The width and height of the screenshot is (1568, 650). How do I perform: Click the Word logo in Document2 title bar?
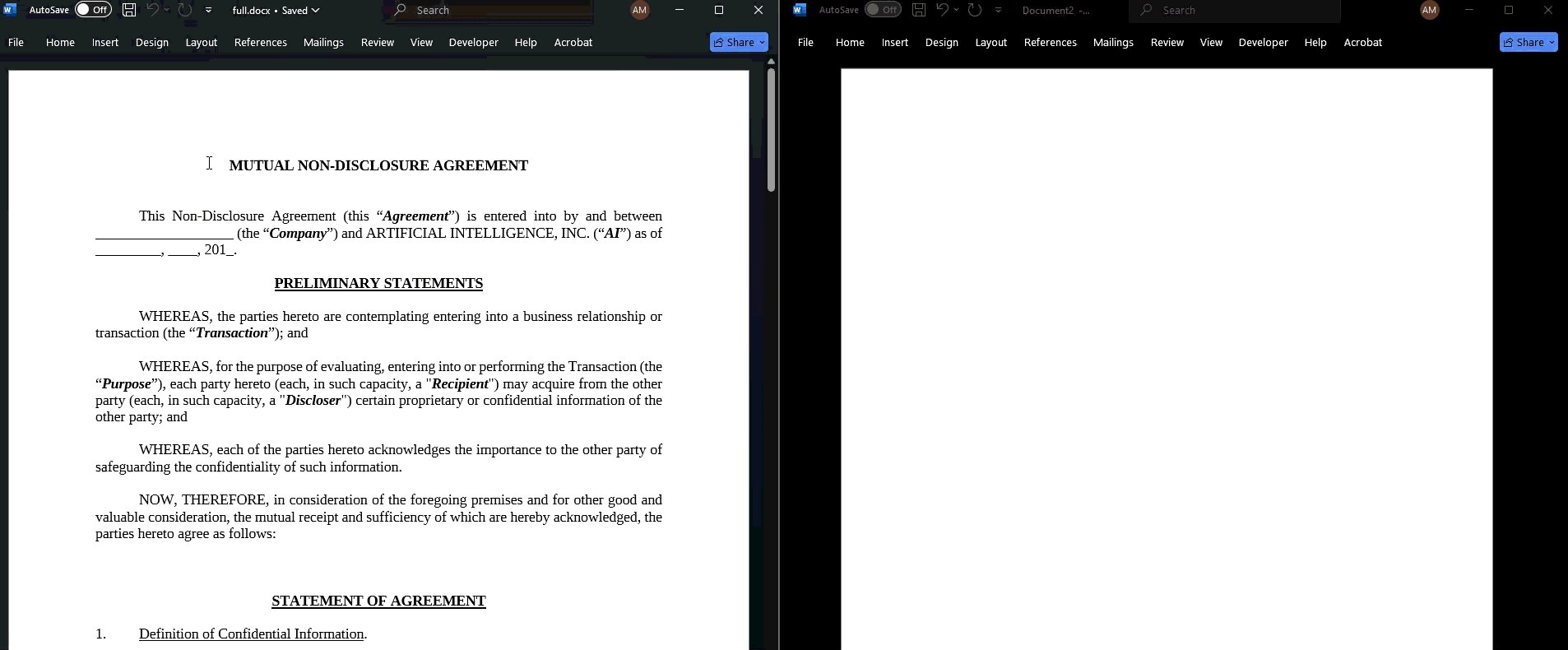[x=800, y=10]
